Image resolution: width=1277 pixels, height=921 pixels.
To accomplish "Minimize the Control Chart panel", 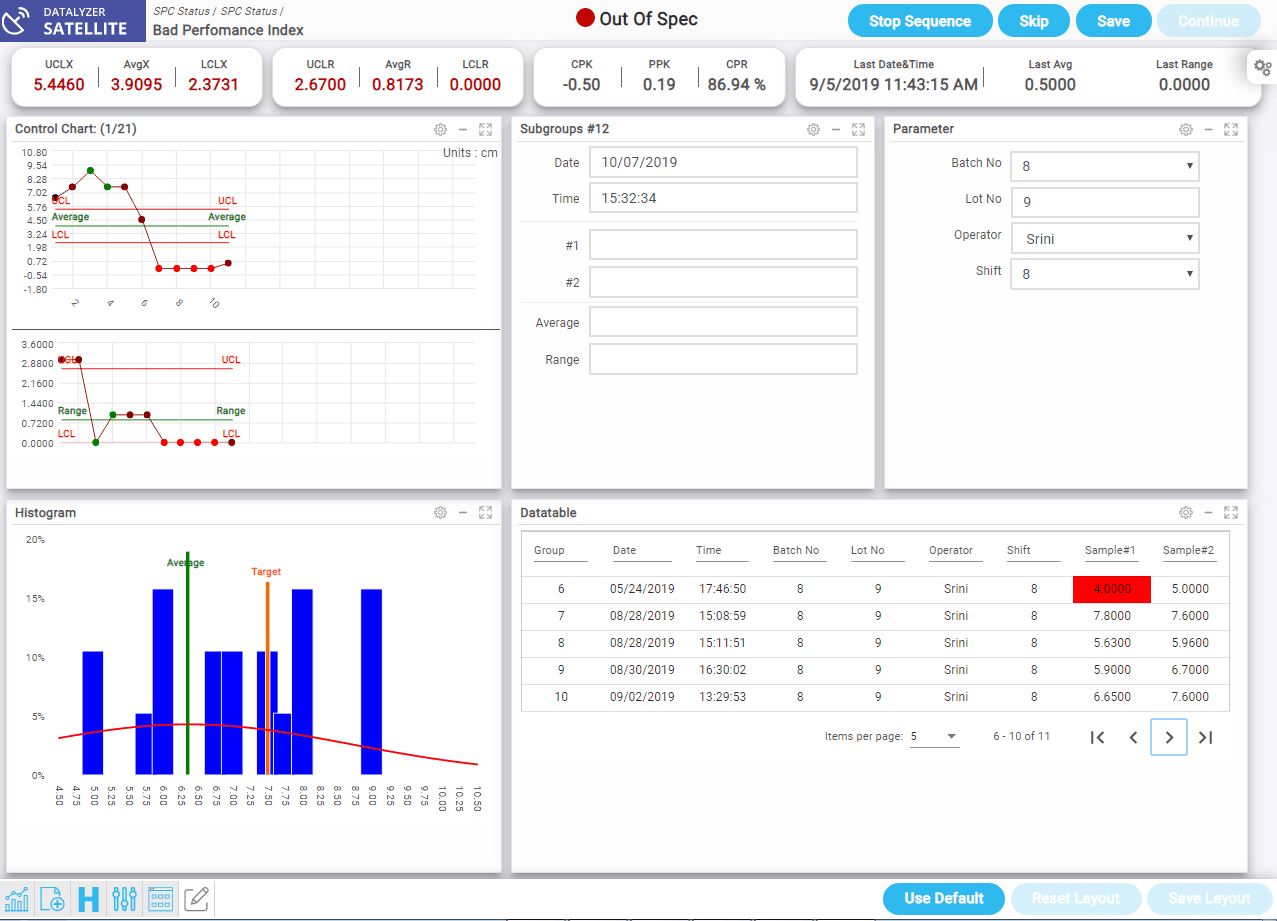I will coord(462,129).
